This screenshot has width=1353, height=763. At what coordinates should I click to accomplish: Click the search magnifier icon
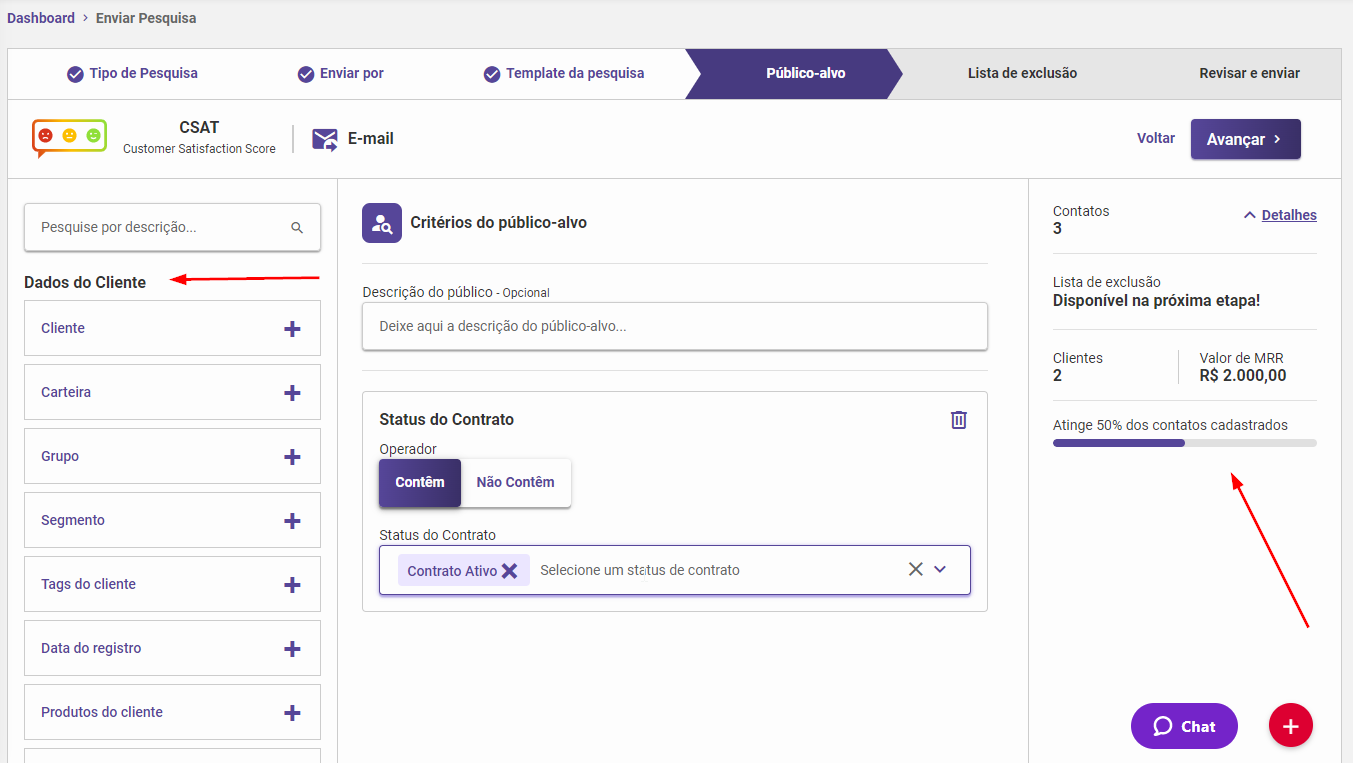(x=297, y=228)
